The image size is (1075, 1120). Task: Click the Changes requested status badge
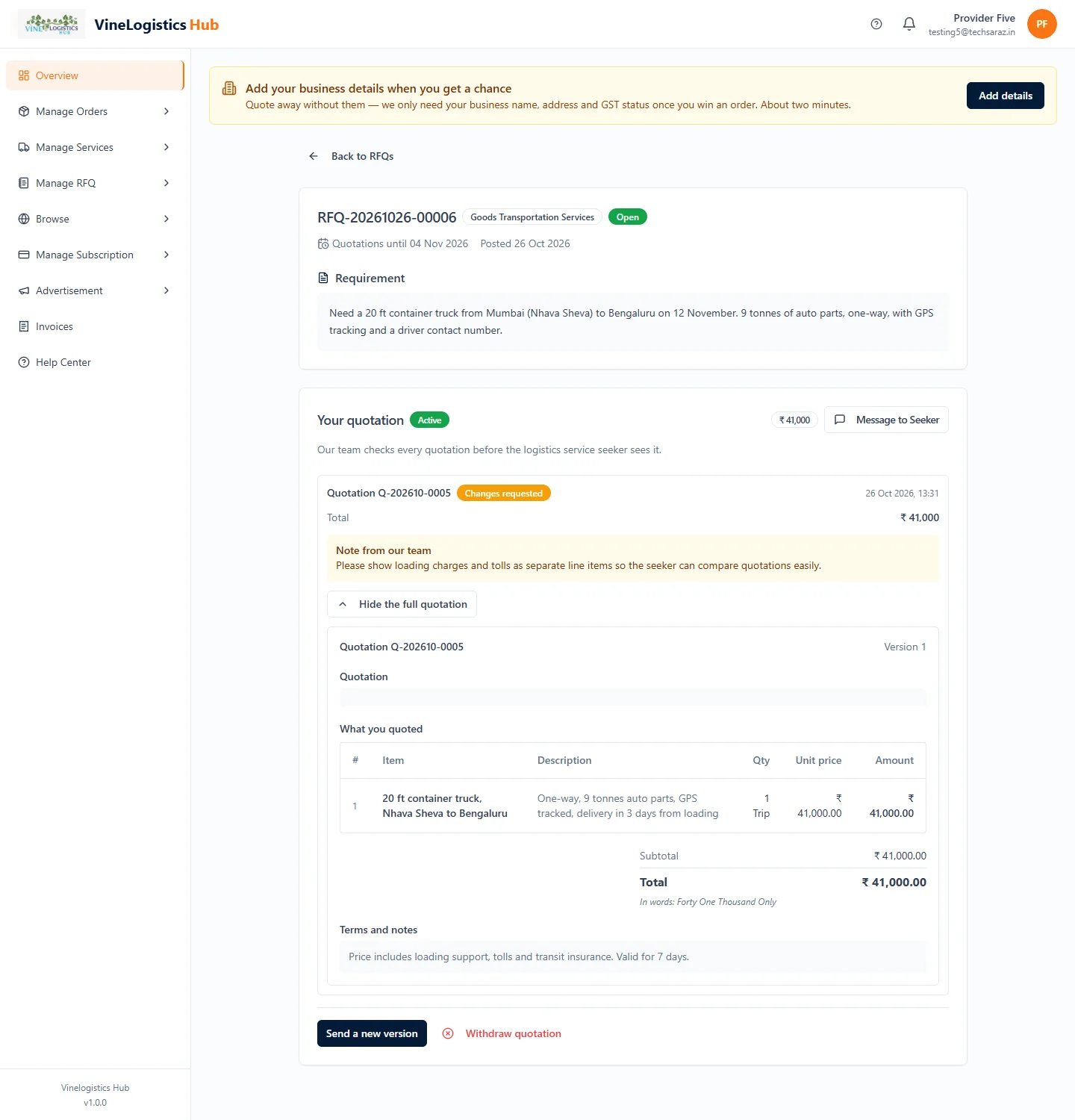pos(504,494)
